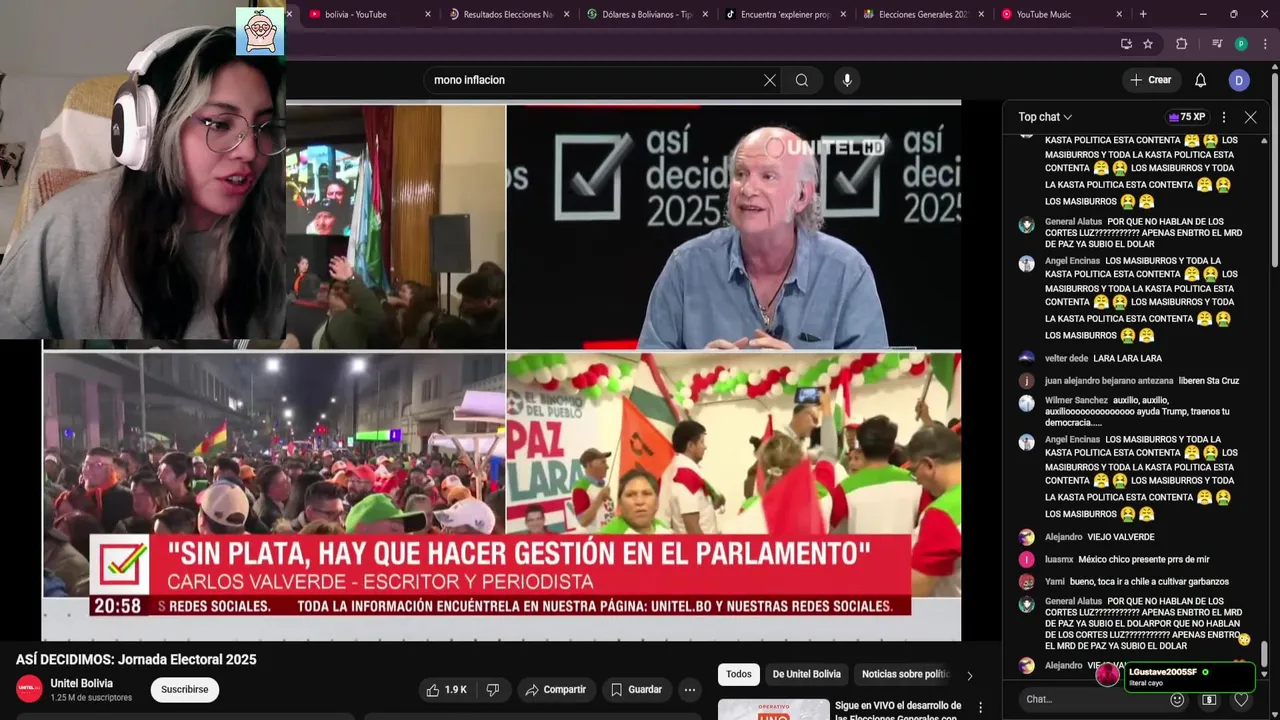This screenshot has height=720, width=1280.
Task: Install app icon in address bar
Action: (x=1126, y=44)
